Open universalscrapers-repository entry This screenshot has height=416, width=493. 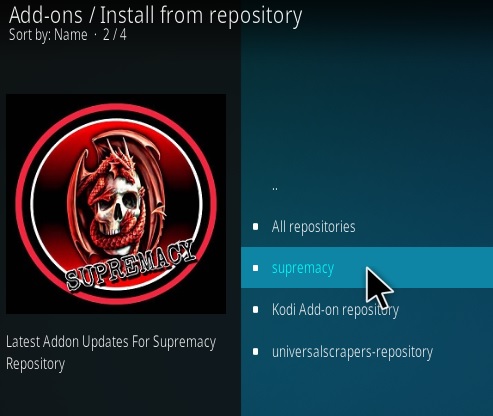pos(352,352)
